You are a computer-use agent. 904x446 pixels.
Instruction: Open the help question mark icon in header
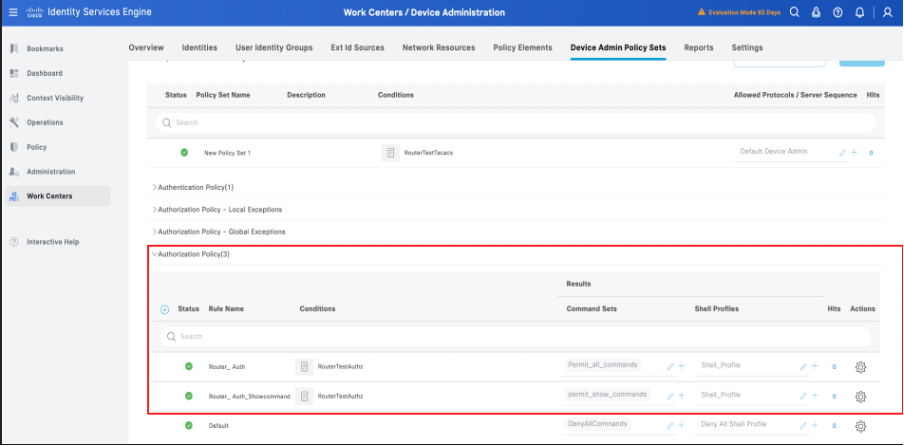point(838,12)
